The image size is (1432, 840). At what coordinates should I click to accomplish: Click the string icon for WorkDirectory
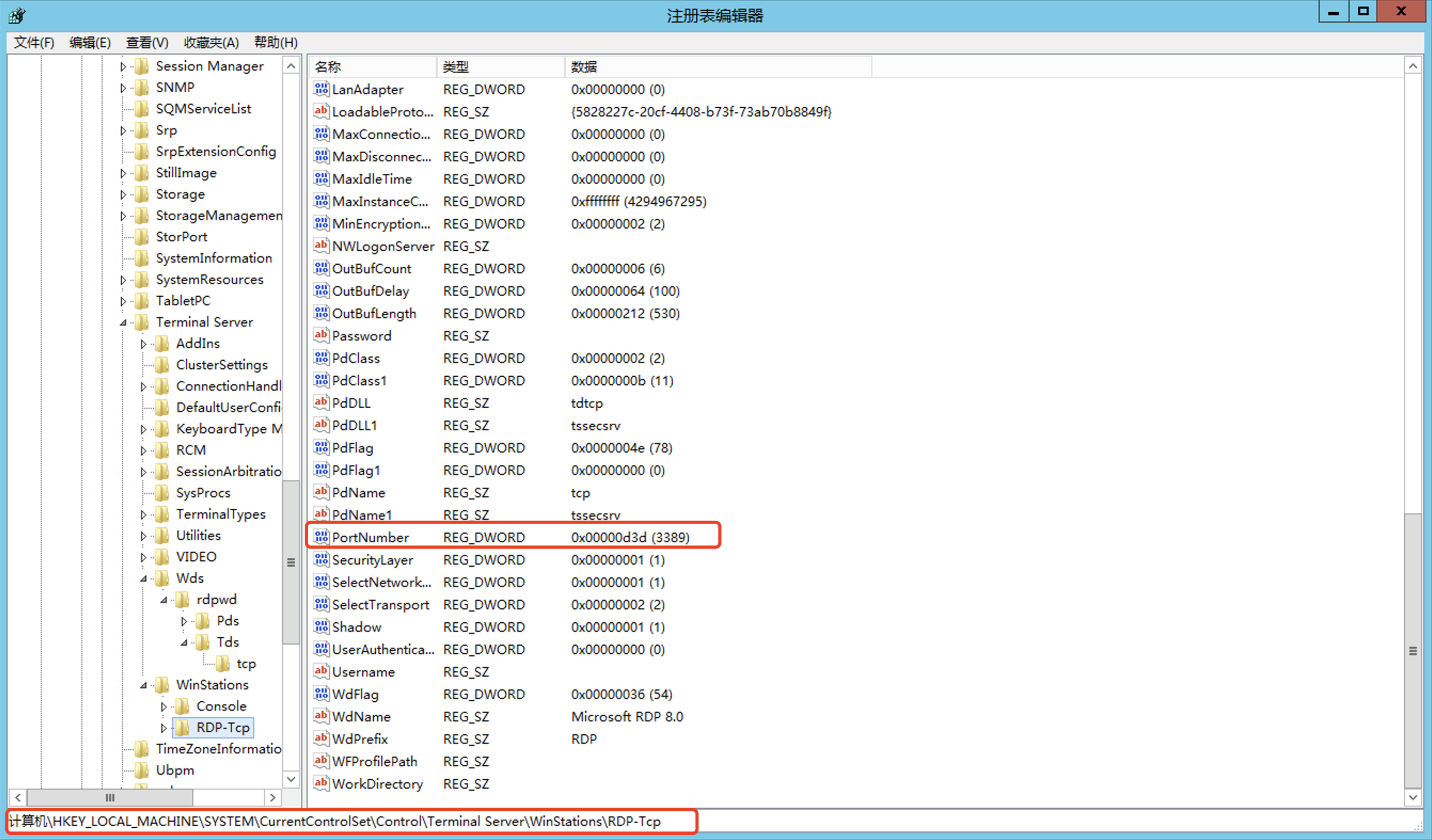tap(321, 783)
